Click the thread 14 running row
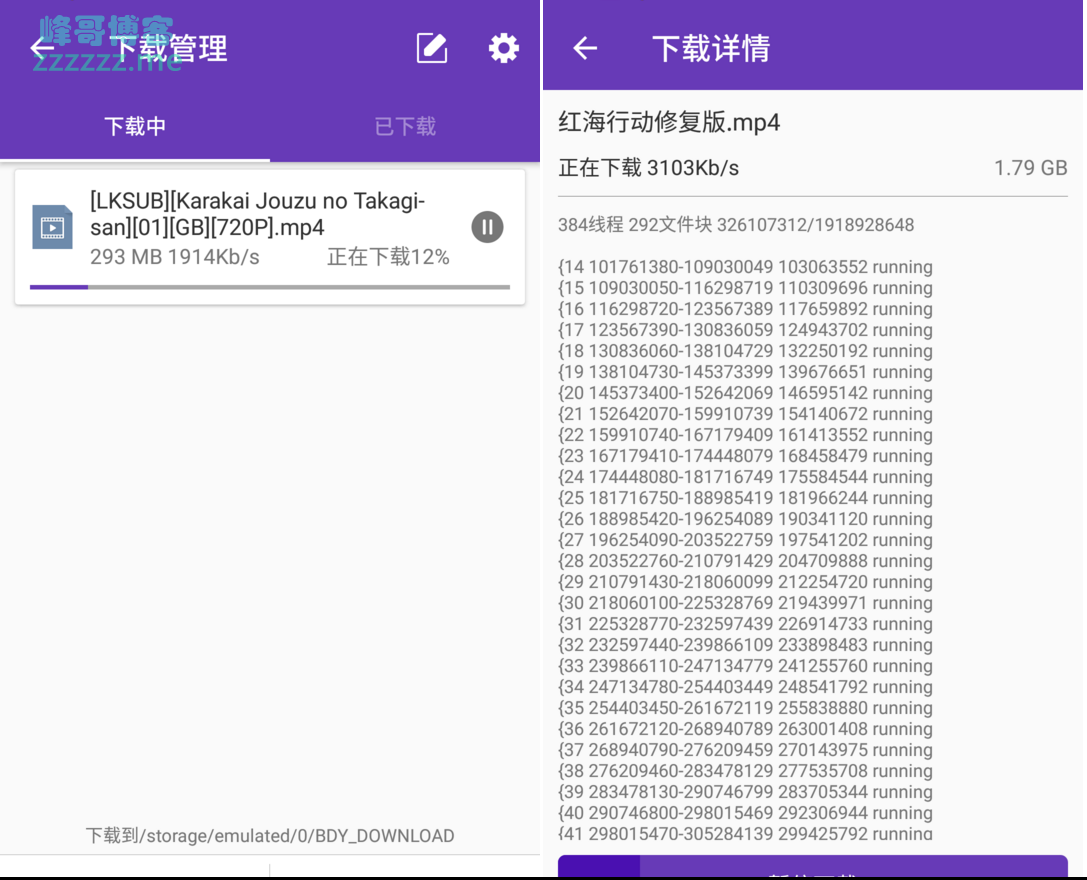The image size is (1087, 880). click(745, 267)
